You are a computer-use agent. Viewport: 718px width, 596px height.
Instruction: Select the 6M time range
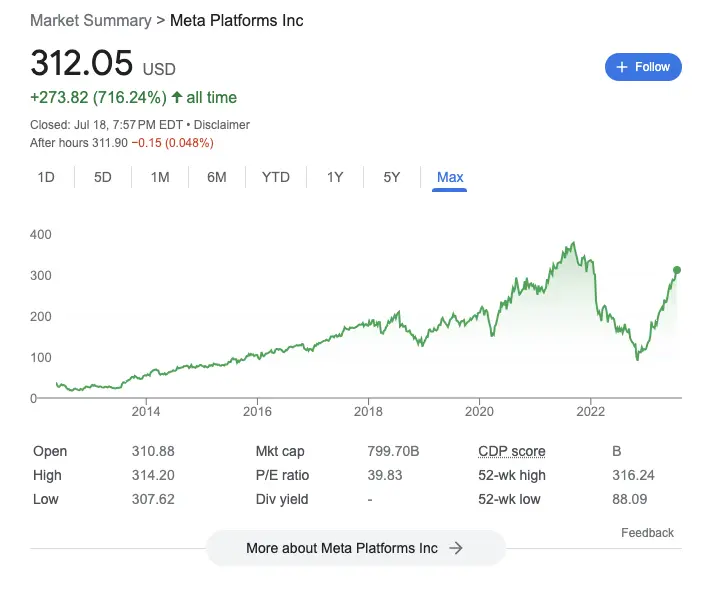coord(217,177)
